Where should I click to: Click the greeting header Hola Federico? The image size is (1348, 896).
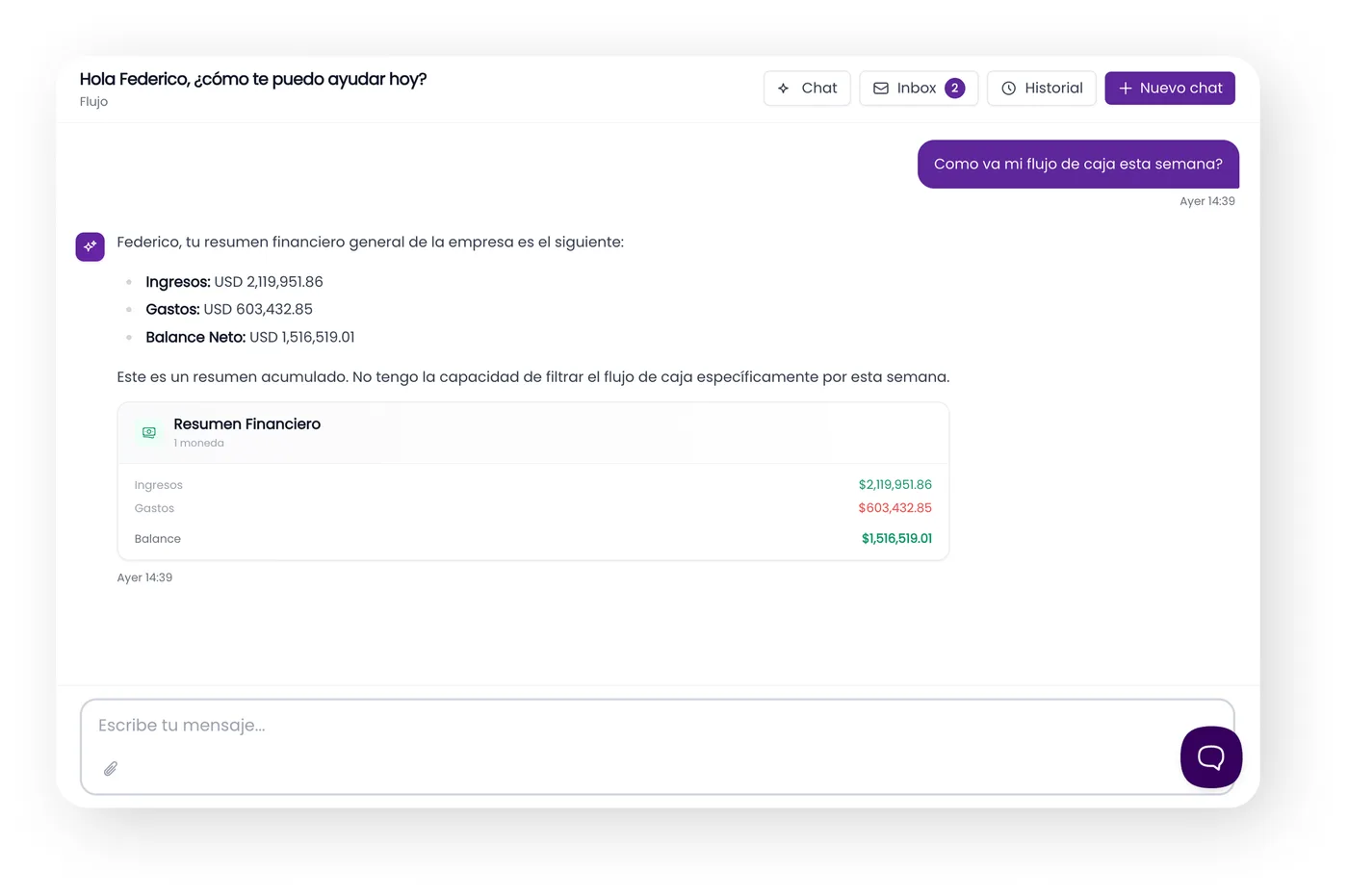(x=253, y=80)
